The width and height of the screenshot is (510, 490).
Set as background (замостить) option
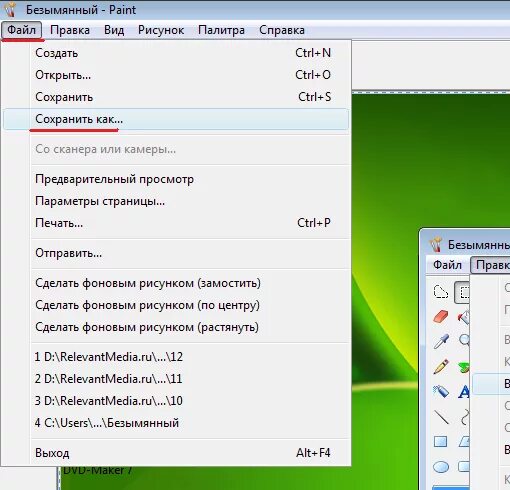(x=176, y=283)
